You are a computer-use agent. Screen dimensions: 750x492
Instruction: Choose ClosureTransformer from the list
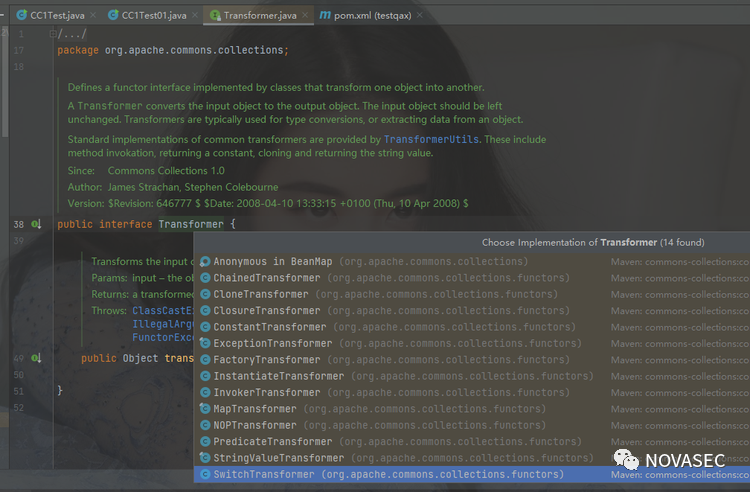(x=472, y=310)
